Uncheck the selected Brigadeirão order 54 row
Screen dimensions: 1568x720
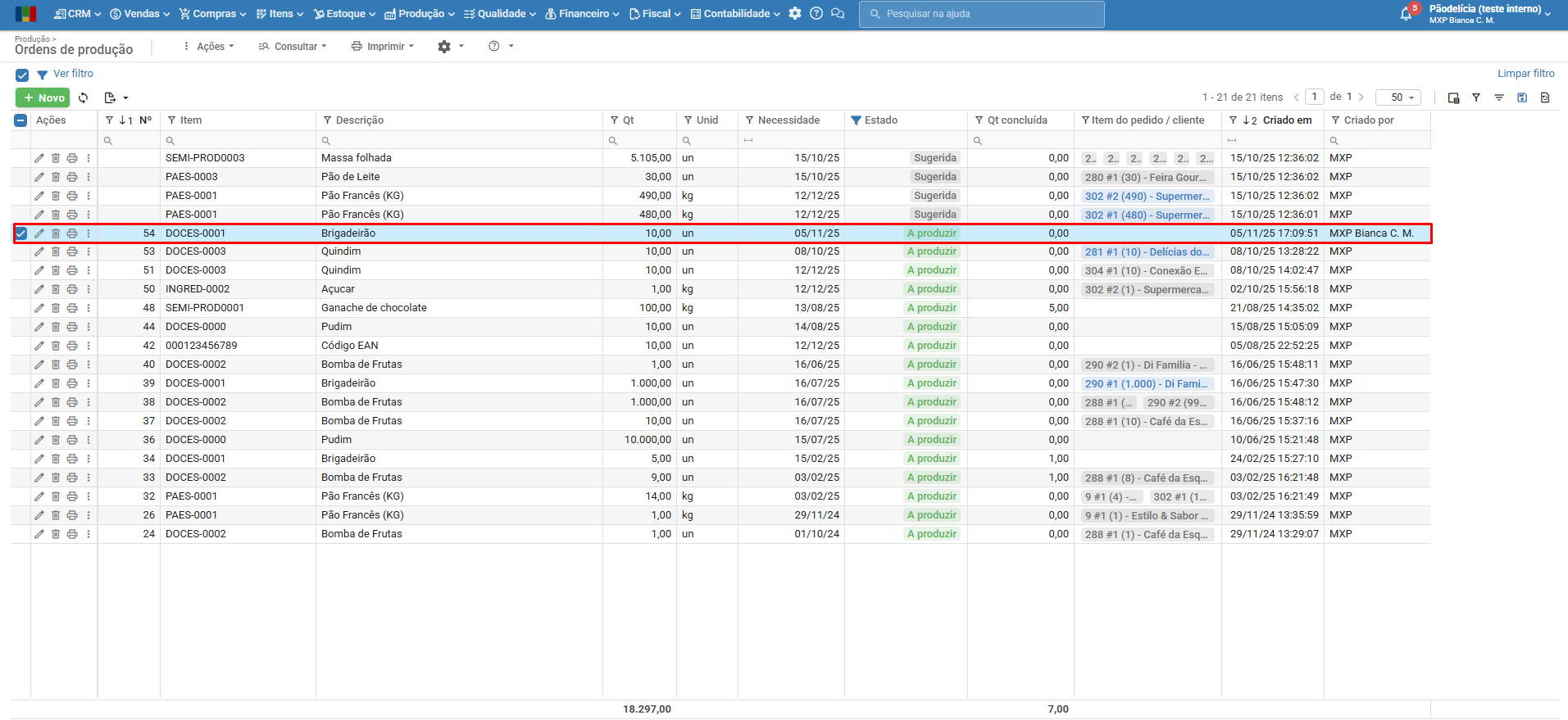tap(21, 233)
